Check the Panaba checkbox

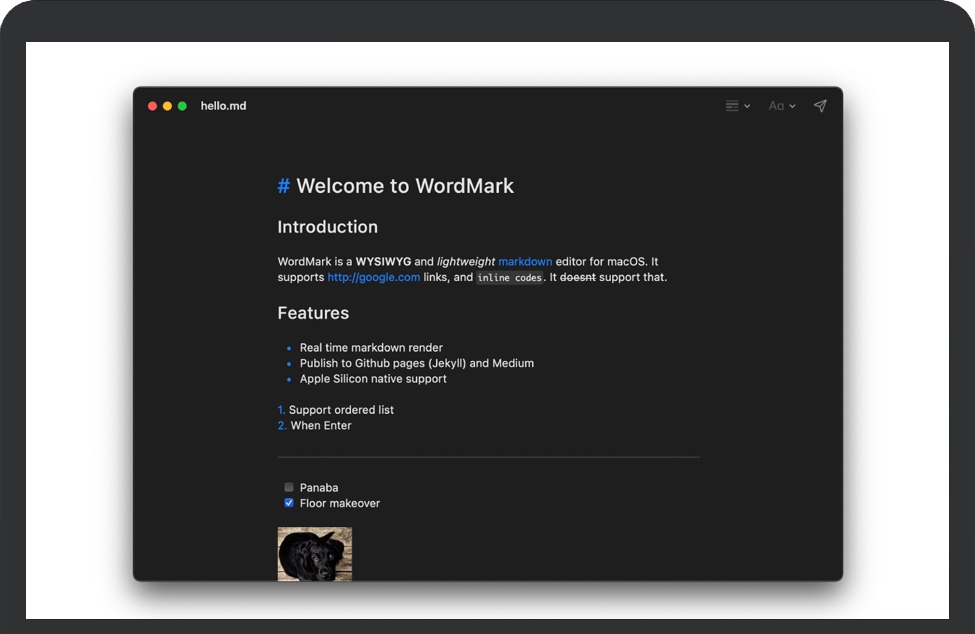pyautogui.click(x=289, y=488)
